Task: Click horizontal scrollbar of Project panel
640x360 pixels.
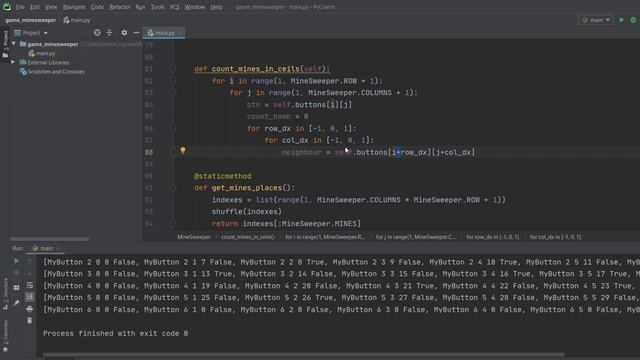Action: [49, 239]
